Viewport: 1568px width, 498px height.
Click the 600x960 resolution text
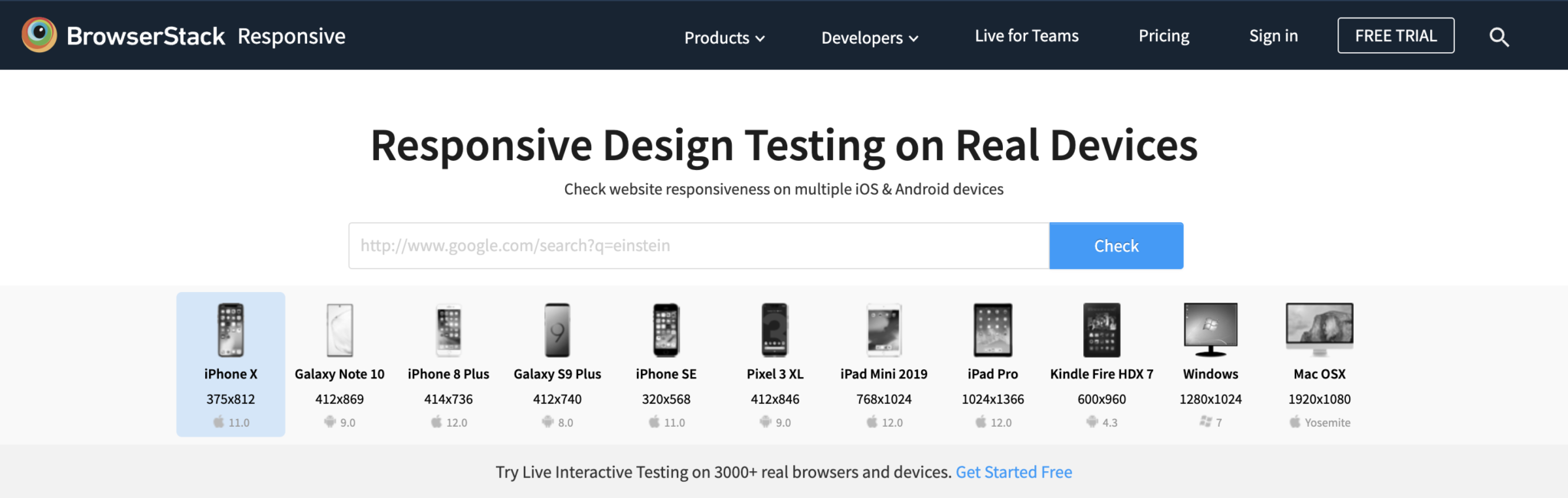[1102, 399]
